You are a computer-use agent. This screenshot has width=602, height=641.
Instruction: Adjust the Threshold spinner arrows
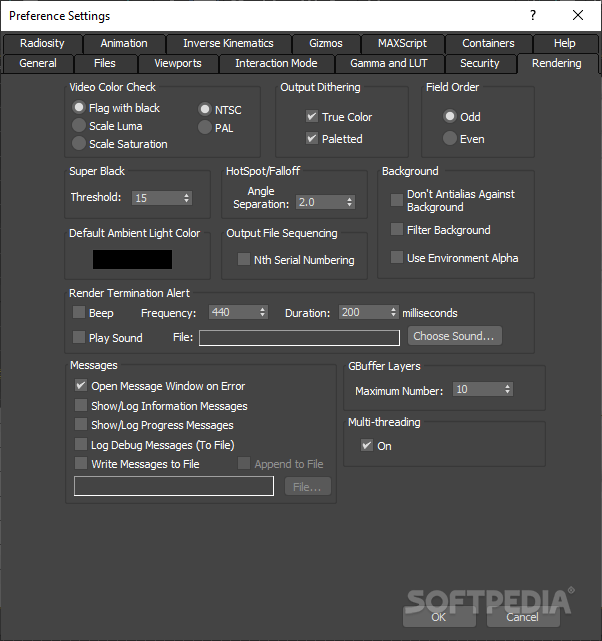(186, 198)
